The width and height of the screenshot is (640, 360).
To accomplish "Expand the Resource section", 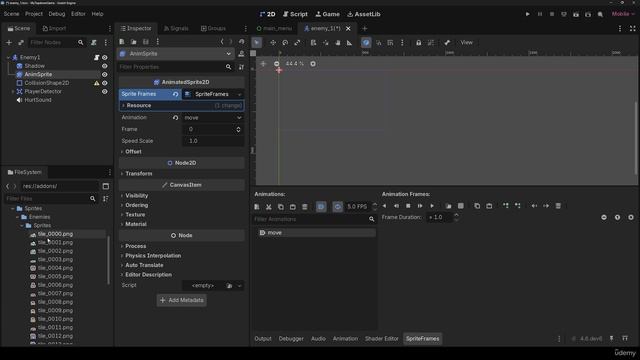I will pyautogui.click(x=182, y=106).
